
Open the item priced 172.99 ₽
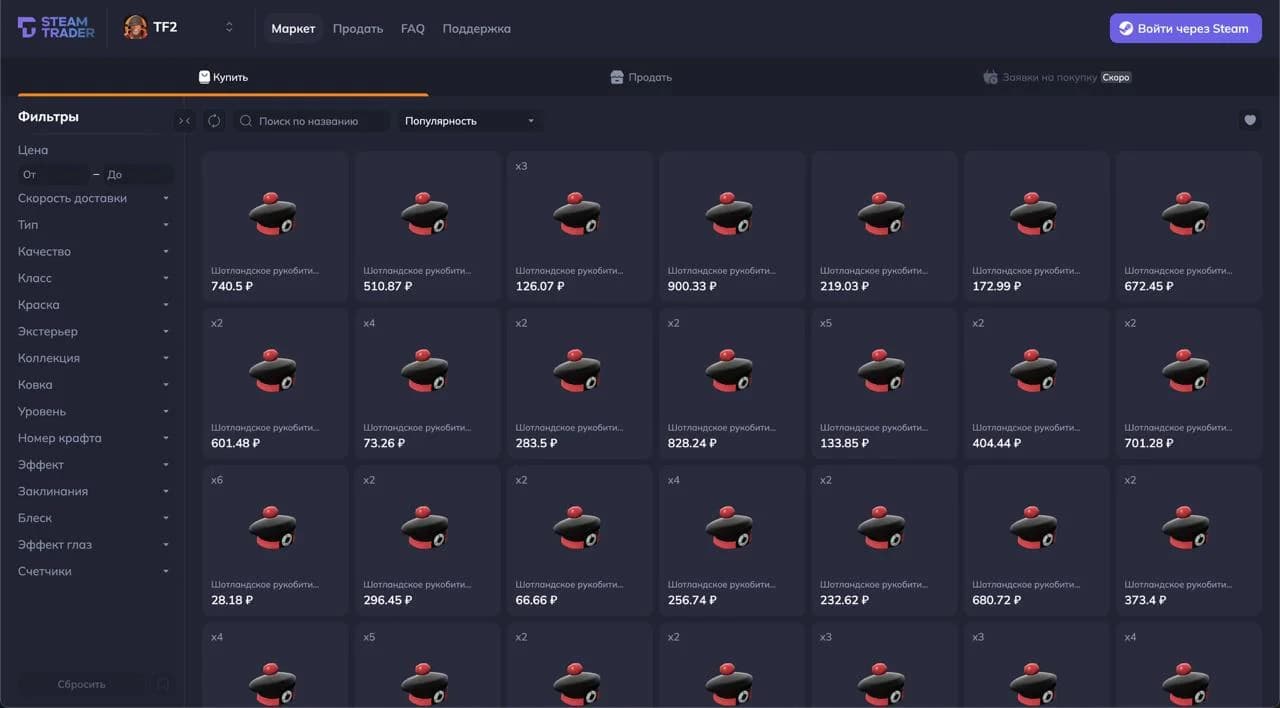[1036, 227]
